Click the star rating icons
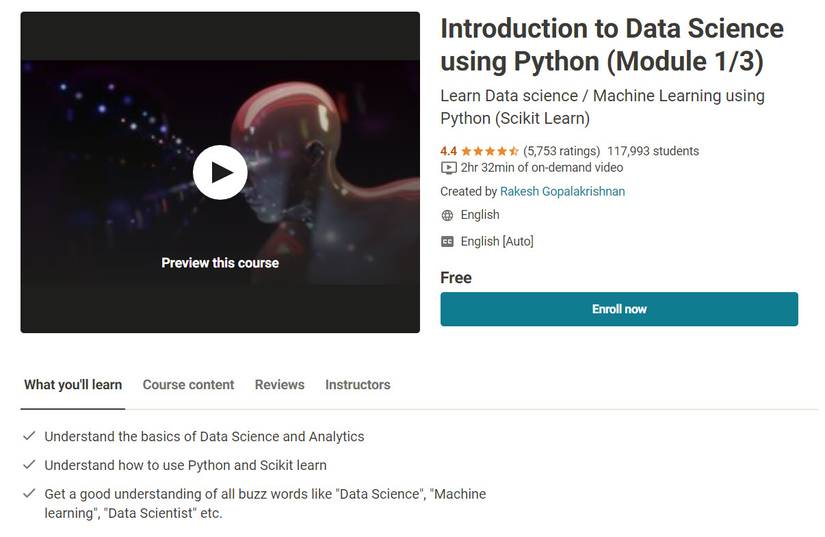Viewport: 825px width, 537px height. pos(490,151)
